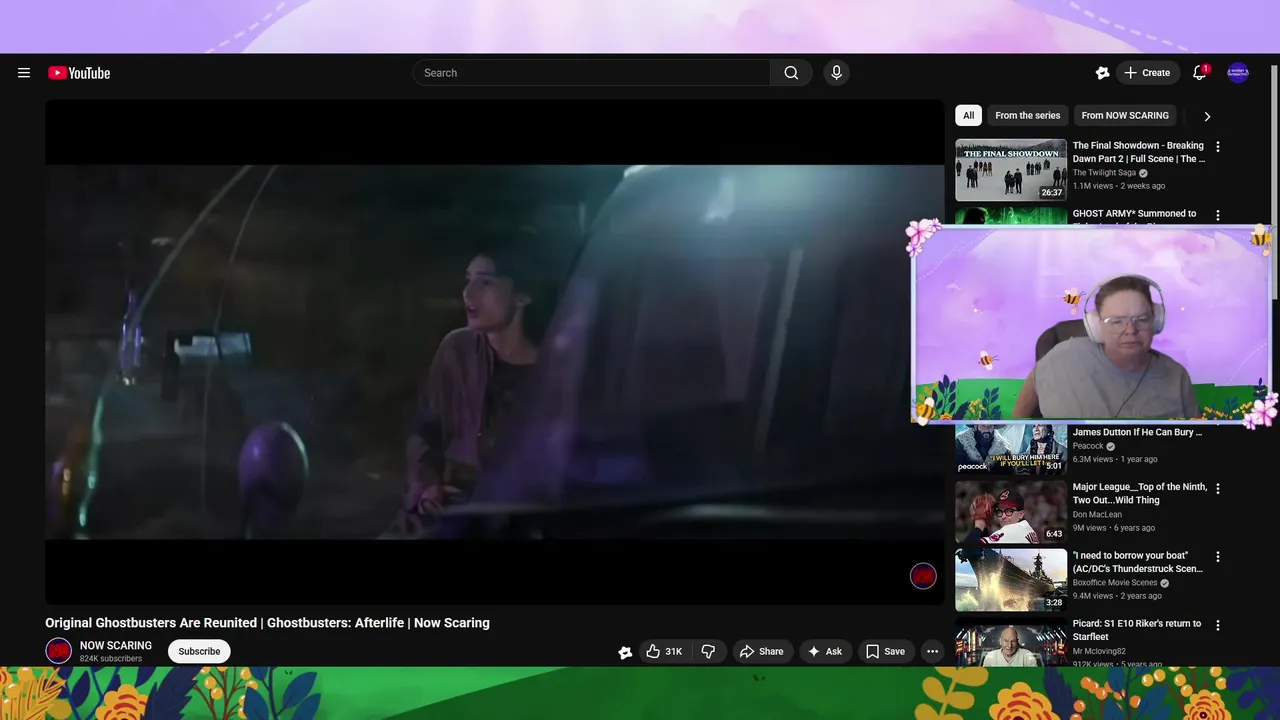Click the video player to pause playback
Image resolution: width=1280 pixels, height=720 pixels.
494,352
